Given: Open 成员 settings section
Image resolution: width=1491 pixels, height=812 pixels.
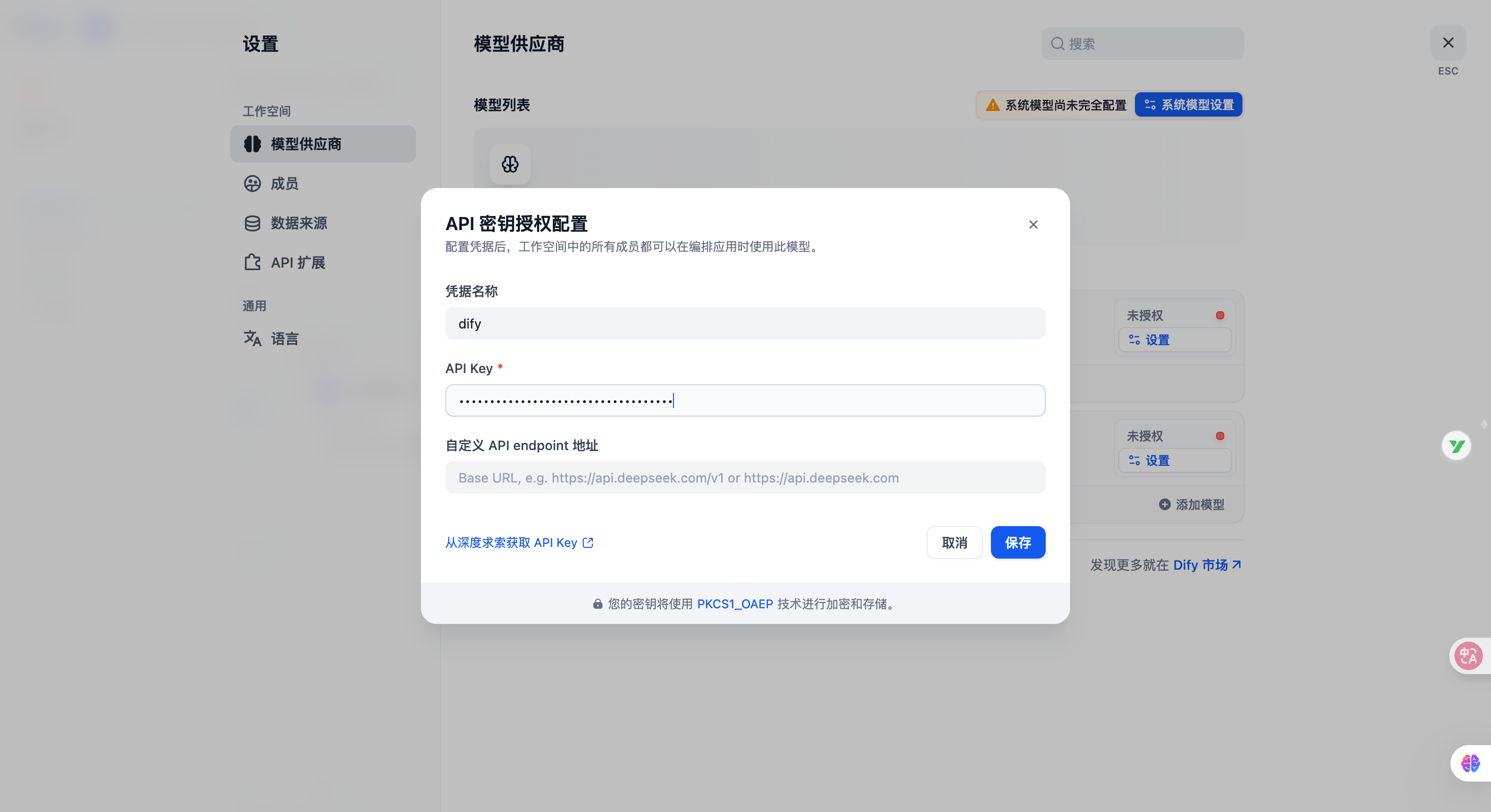Looking at the screenshot, I should (x=283, y=183).
